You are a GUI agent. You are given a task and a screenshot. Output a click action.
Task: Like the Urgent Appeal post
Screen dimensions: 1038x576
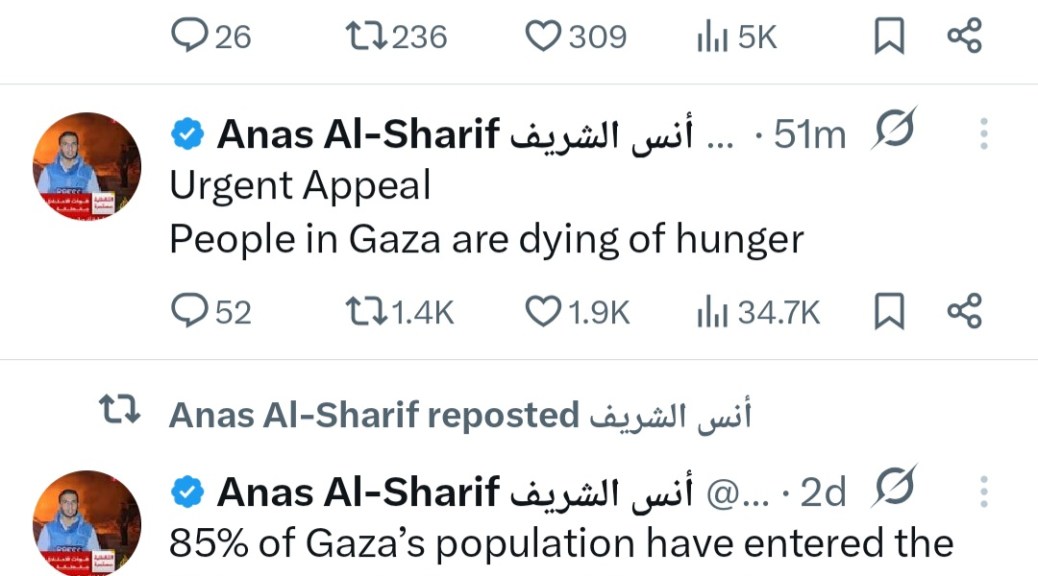tap(543, 313)
